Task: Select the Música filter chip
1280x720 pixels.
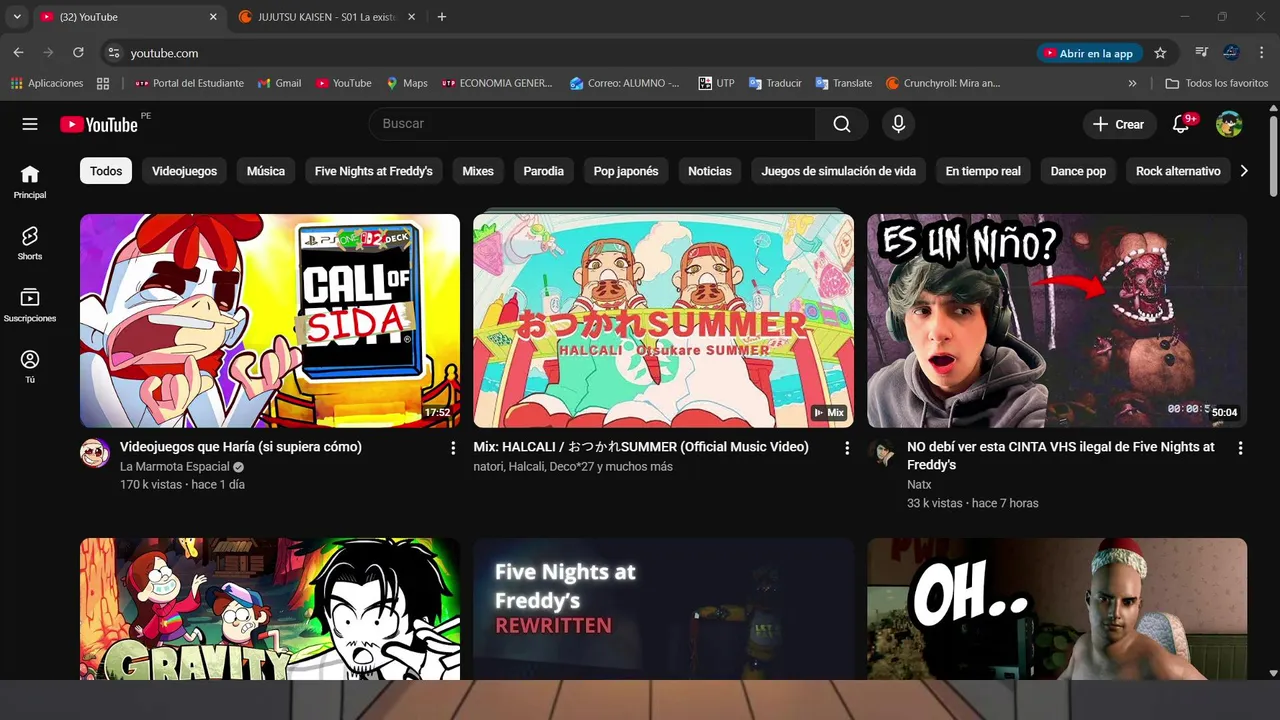Action: [266, 171]
